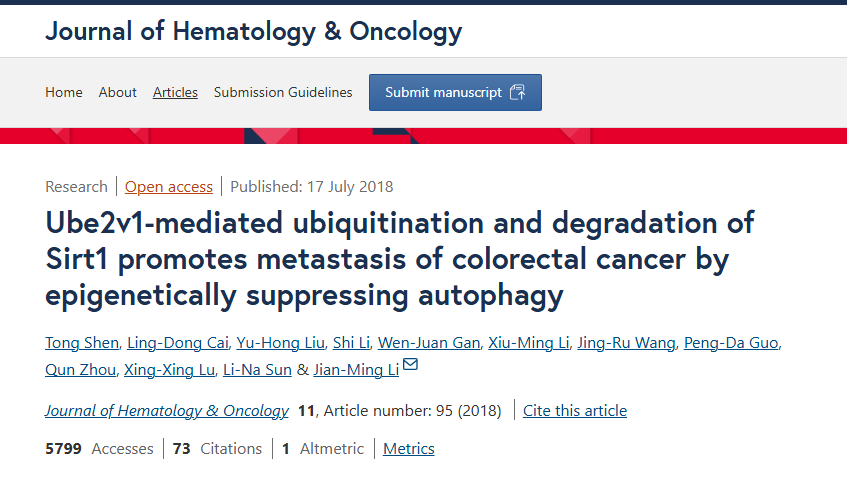Open author Wen-Juan Gan link
This screenshot has height=486, width=847.
[429, 343]
